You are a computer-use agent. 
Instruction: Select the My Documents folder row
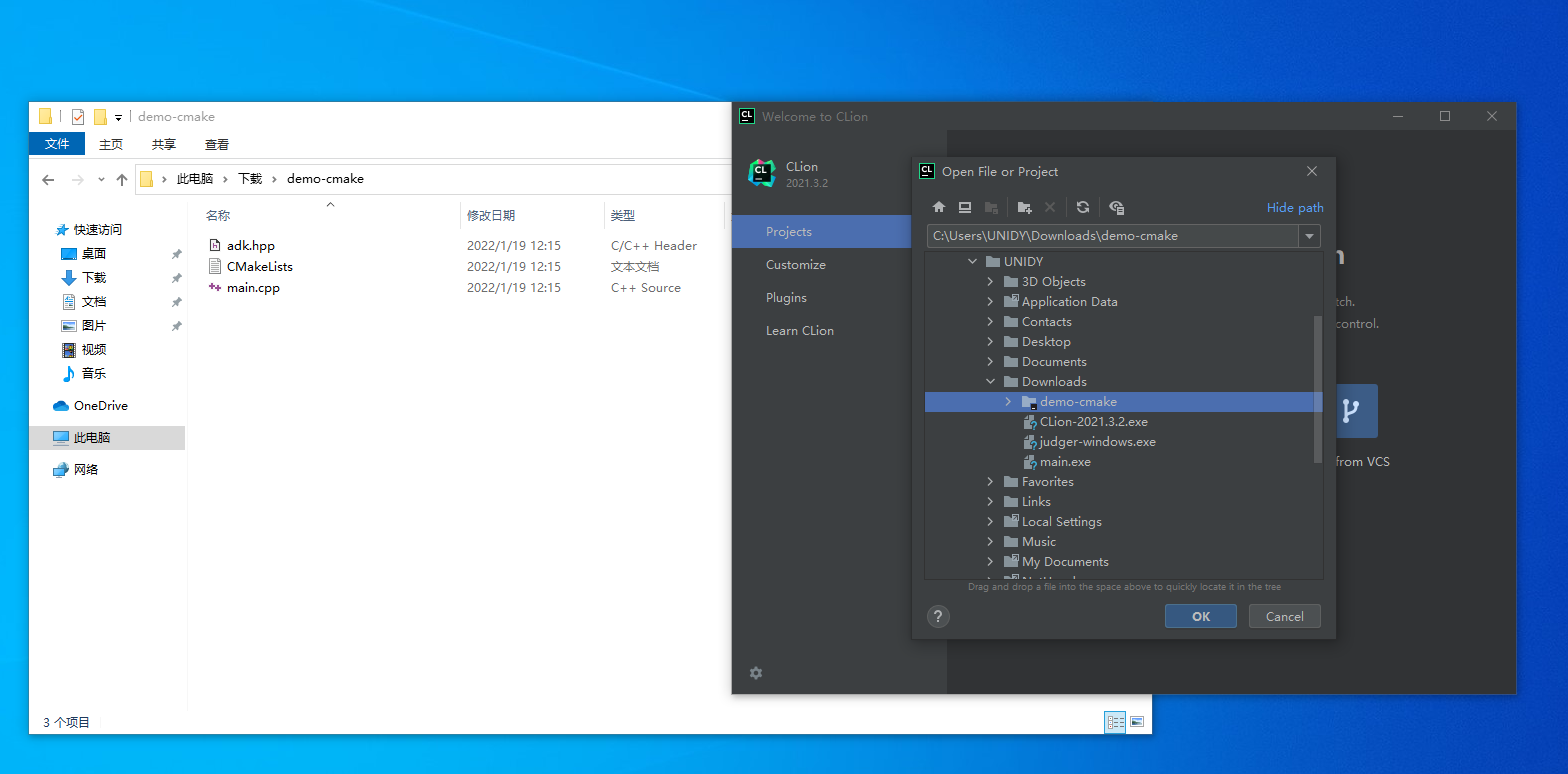1123,562
